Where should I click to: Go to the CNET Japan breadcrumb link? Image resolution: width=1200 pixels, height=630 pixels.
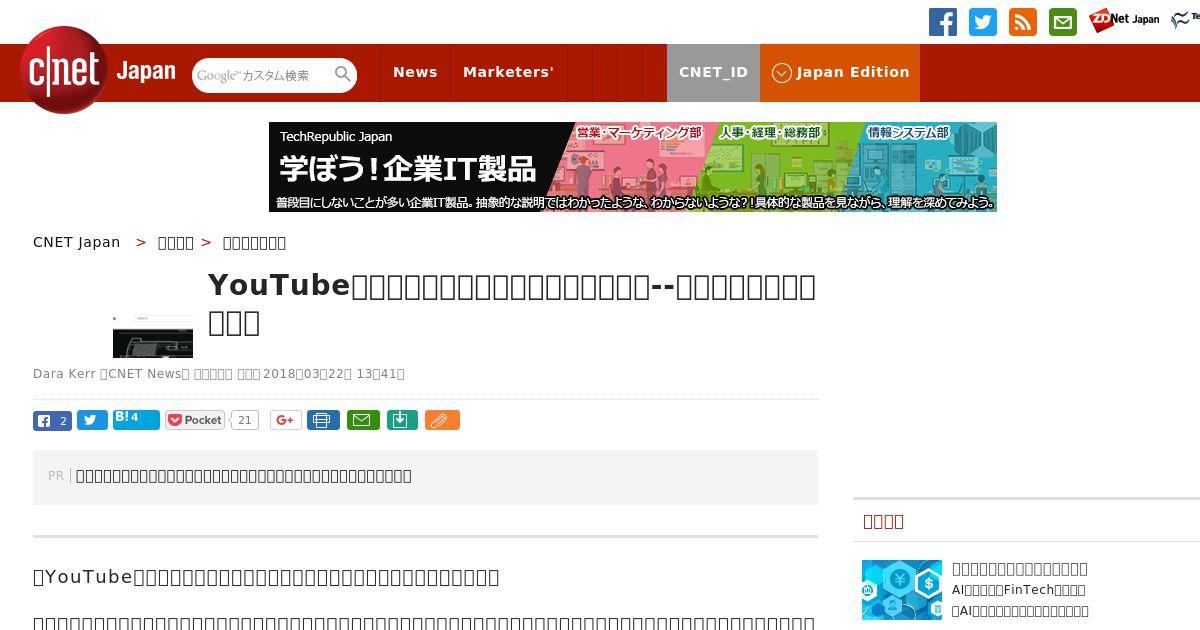(77, 242)
